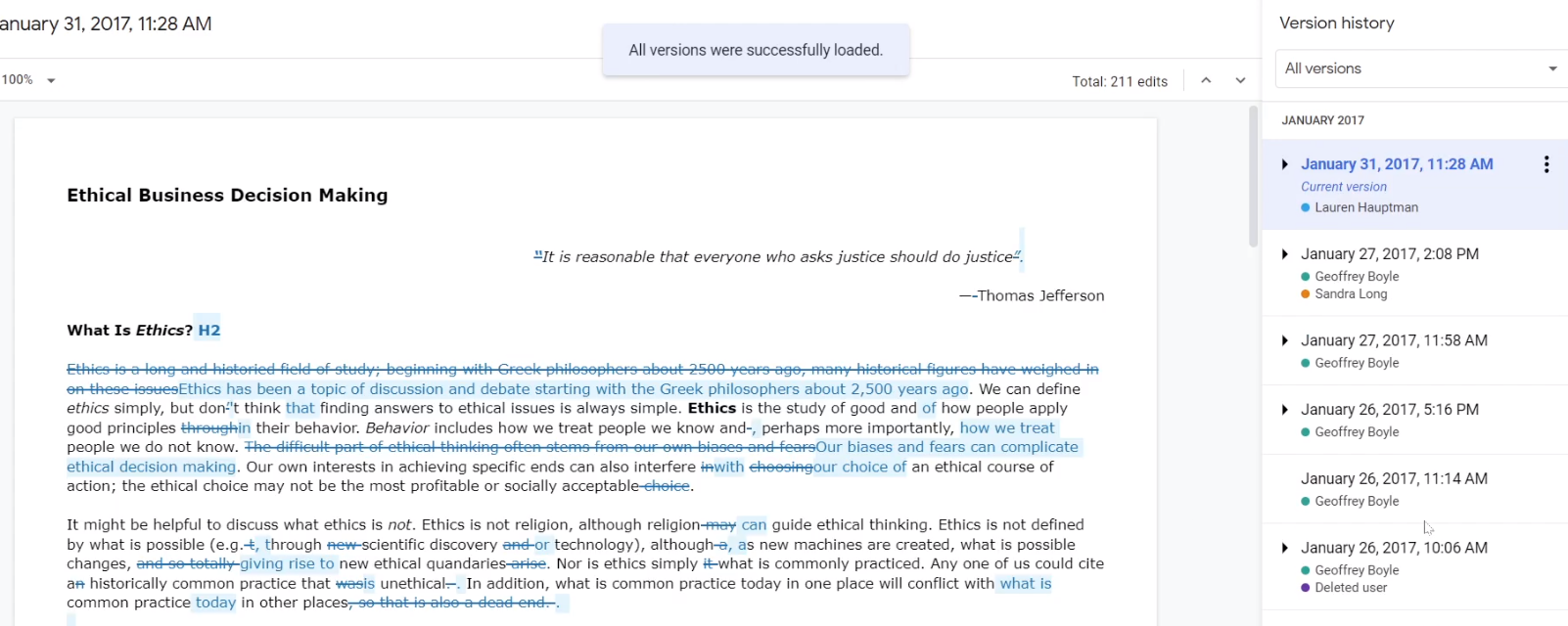Select the January 27, 2017, 2:08 PM version
Viewport: 1568px width, 626px height.
click(x=1389, y=254)
